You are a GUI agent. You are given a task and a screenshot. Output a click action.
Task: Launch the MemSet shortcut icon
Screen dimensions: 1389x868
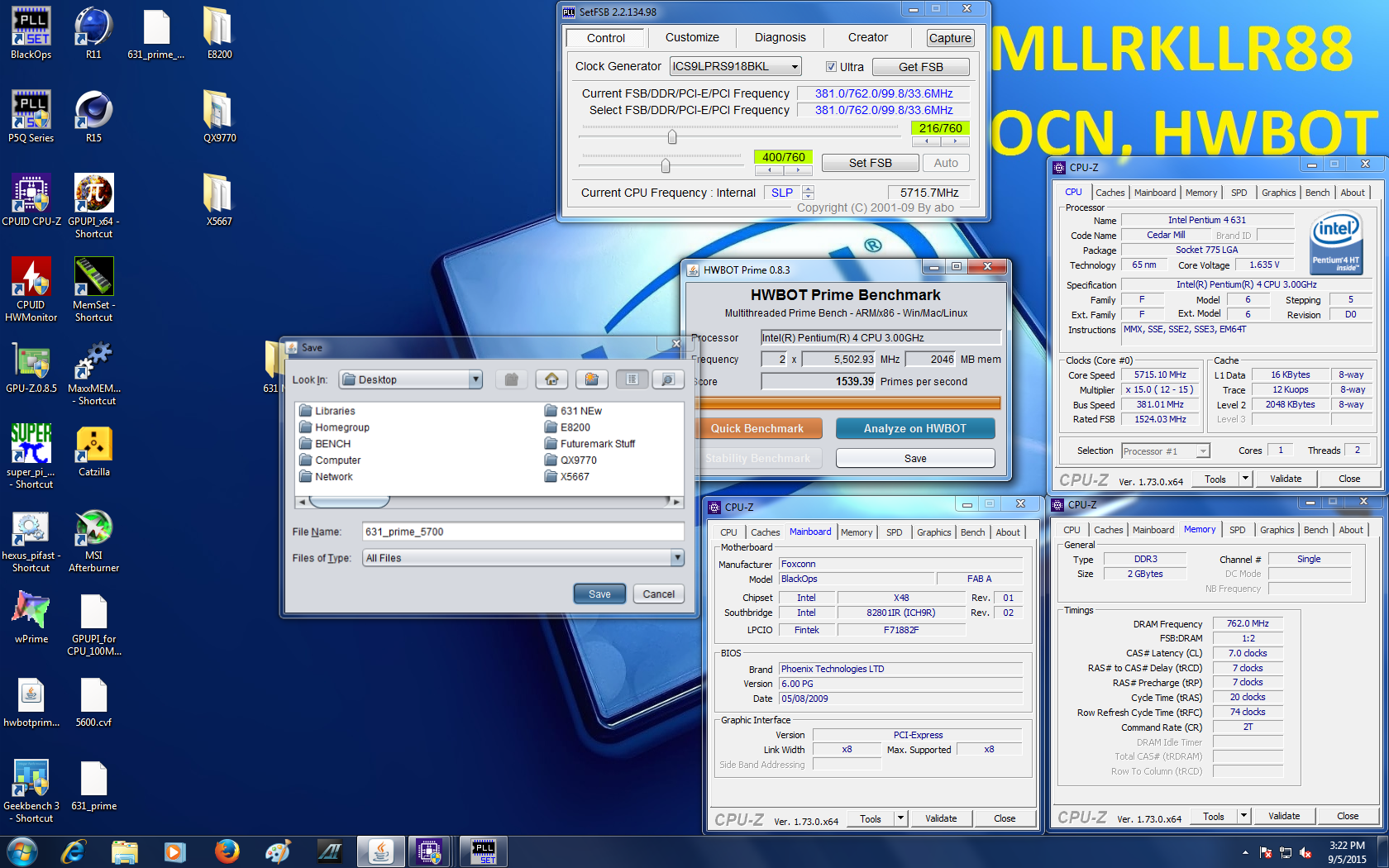tap(93, 289)
